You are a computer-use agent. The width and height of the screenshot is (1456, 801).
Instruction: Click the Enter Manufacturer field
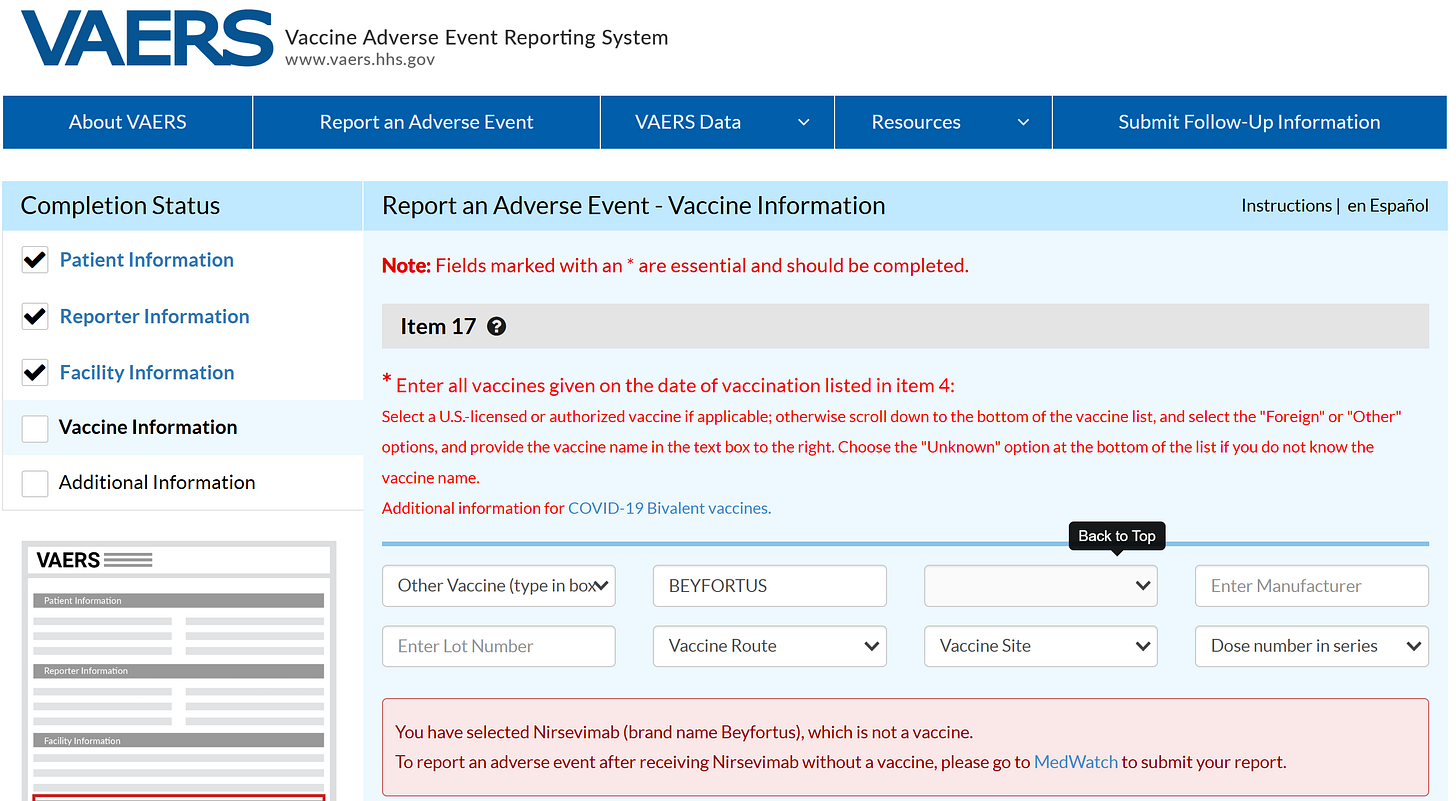(1312, 586)
